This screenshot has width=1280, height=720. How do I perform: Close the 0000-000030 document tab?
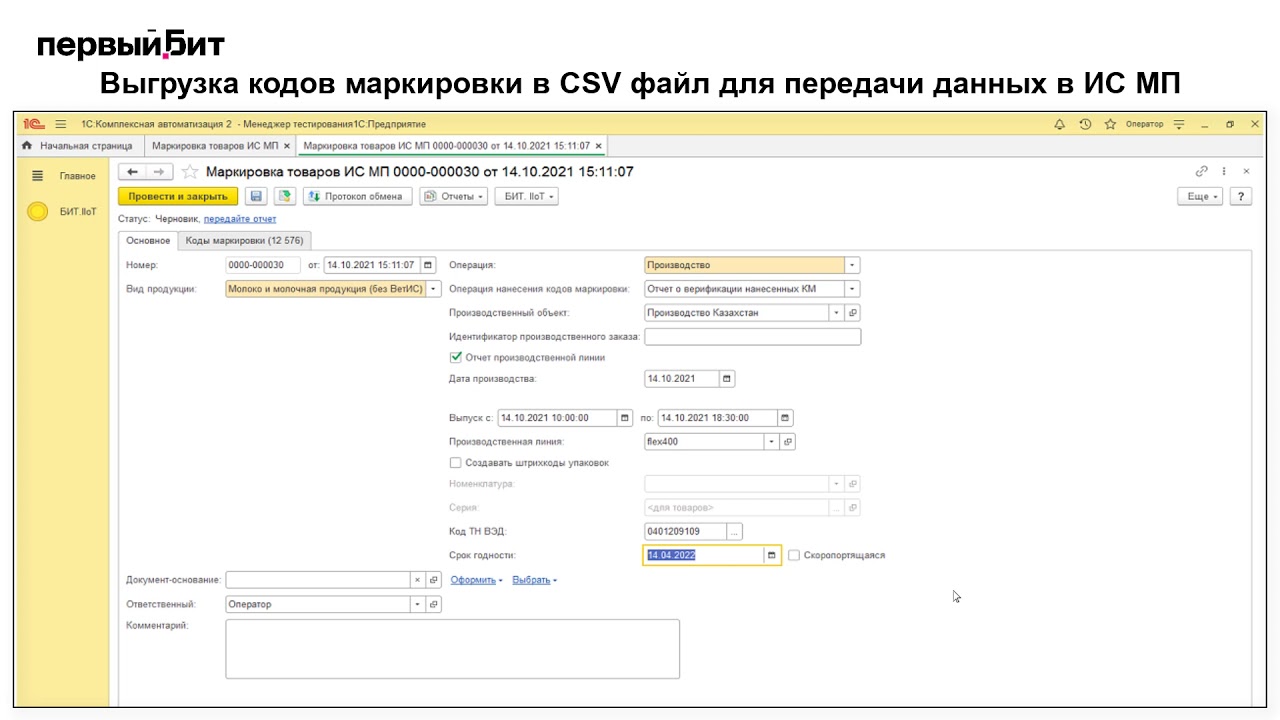pyautogui.click(x=599, y=146)
